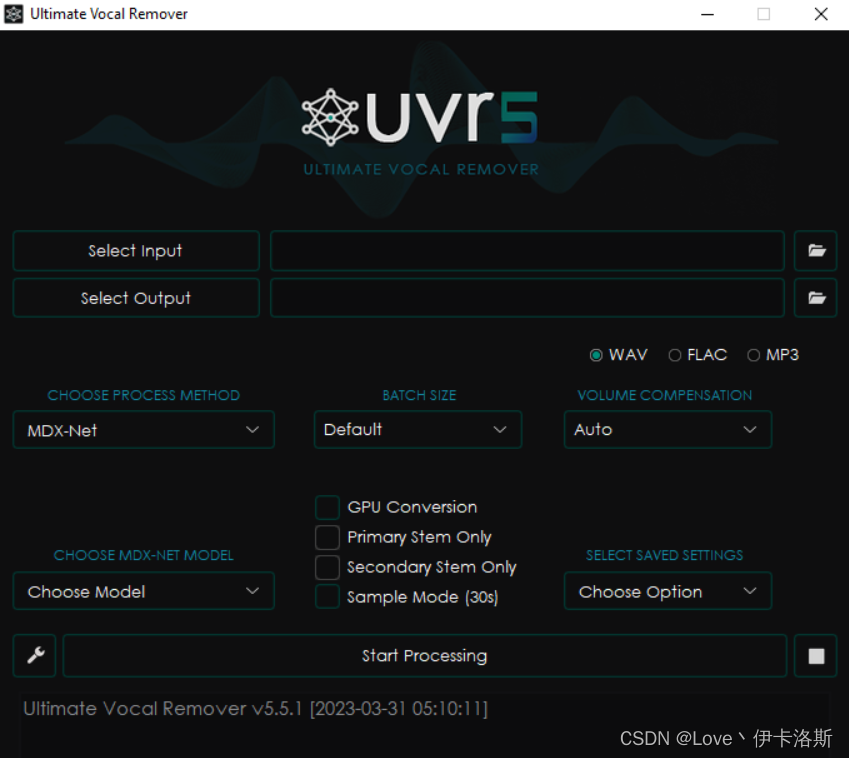Click Start Processing button
The width and height of the screenshot is (849, 758).
pyautogui.click(x=424, y=656)
